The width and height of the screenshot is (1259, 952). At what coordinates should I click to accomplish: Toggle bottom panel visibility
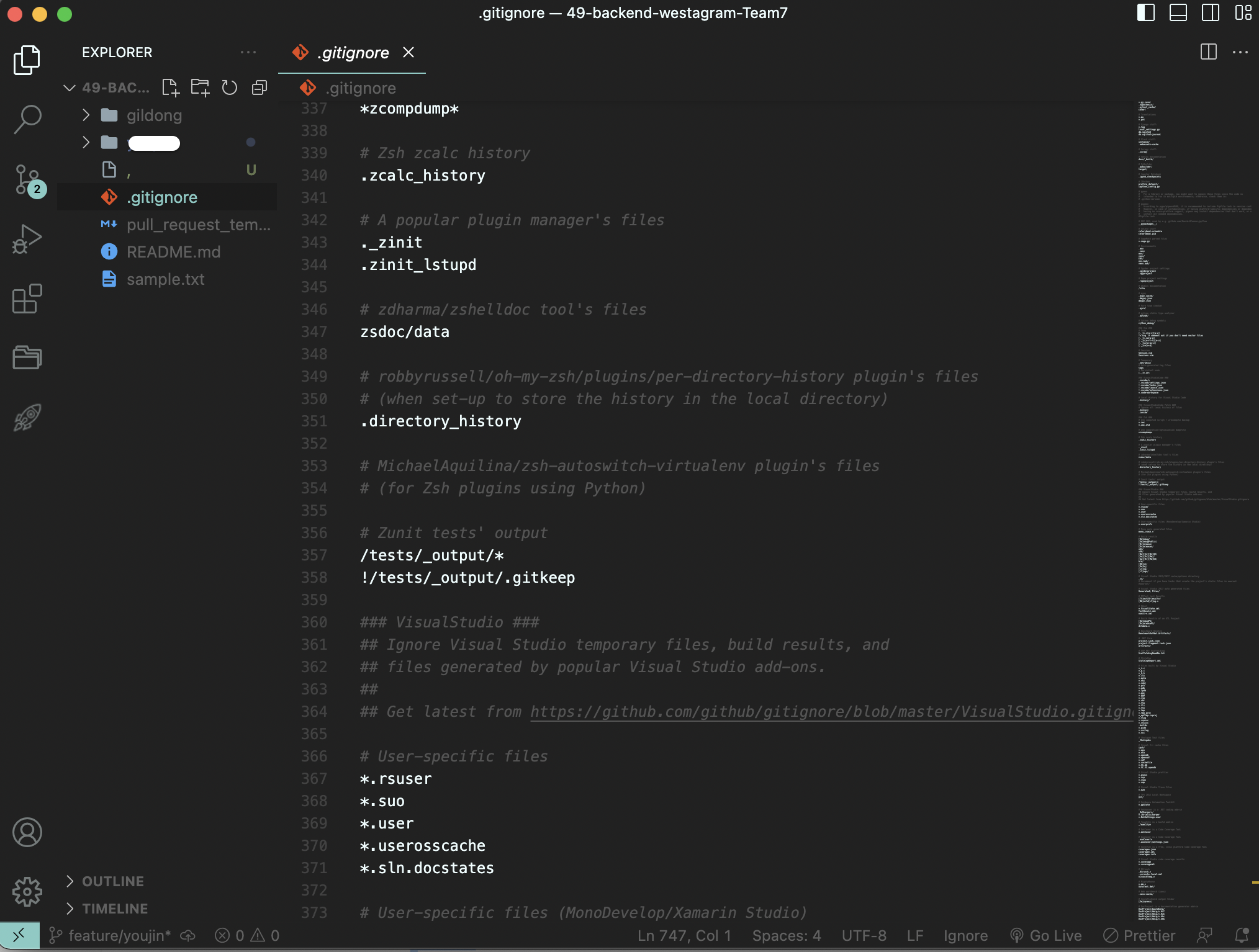pyautogui.click(x=1178, y=13)
